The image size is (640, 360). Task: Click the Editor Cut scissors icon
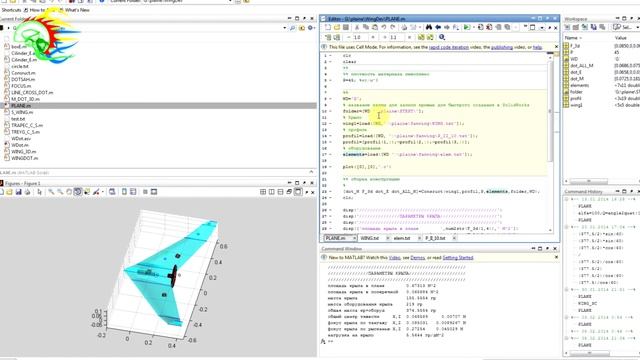tap(357, 27)
